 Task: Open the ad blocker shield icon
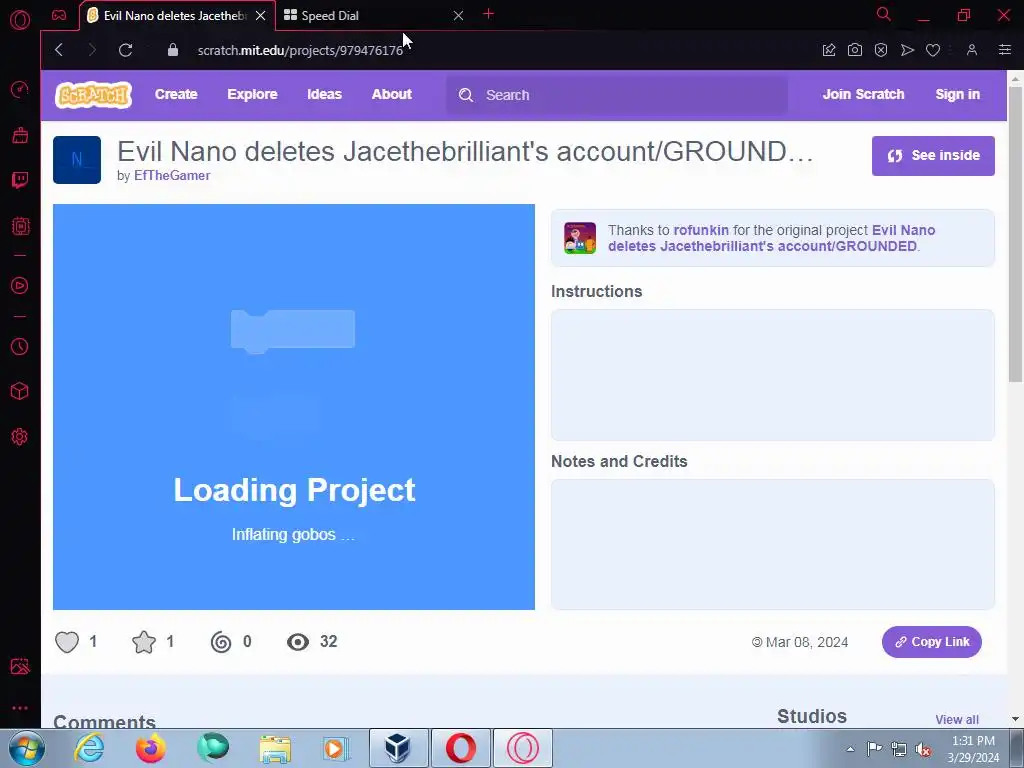[880, 50]
